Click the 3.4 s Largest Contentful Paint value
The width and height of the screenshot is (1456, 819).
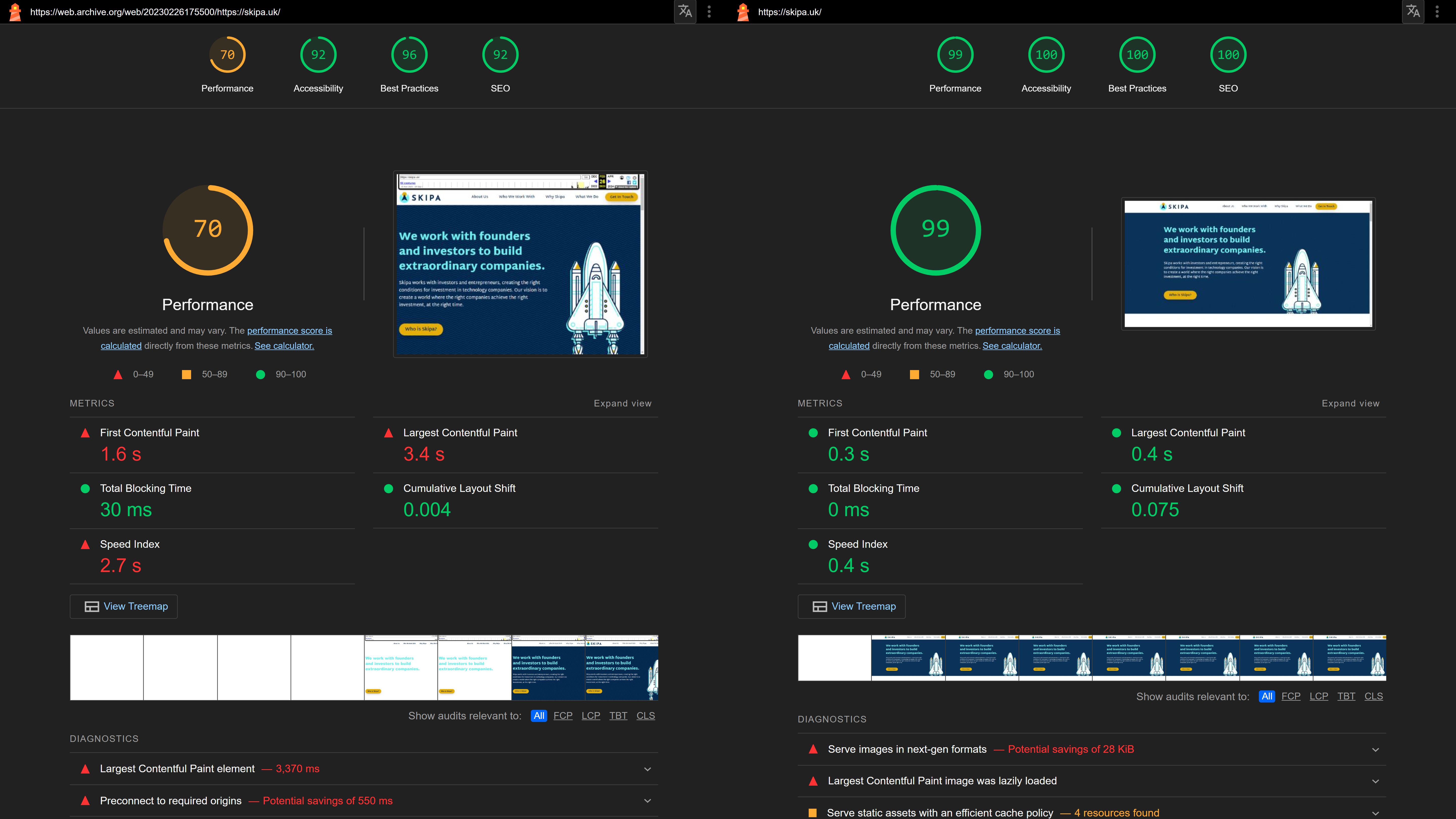[424, 454]
